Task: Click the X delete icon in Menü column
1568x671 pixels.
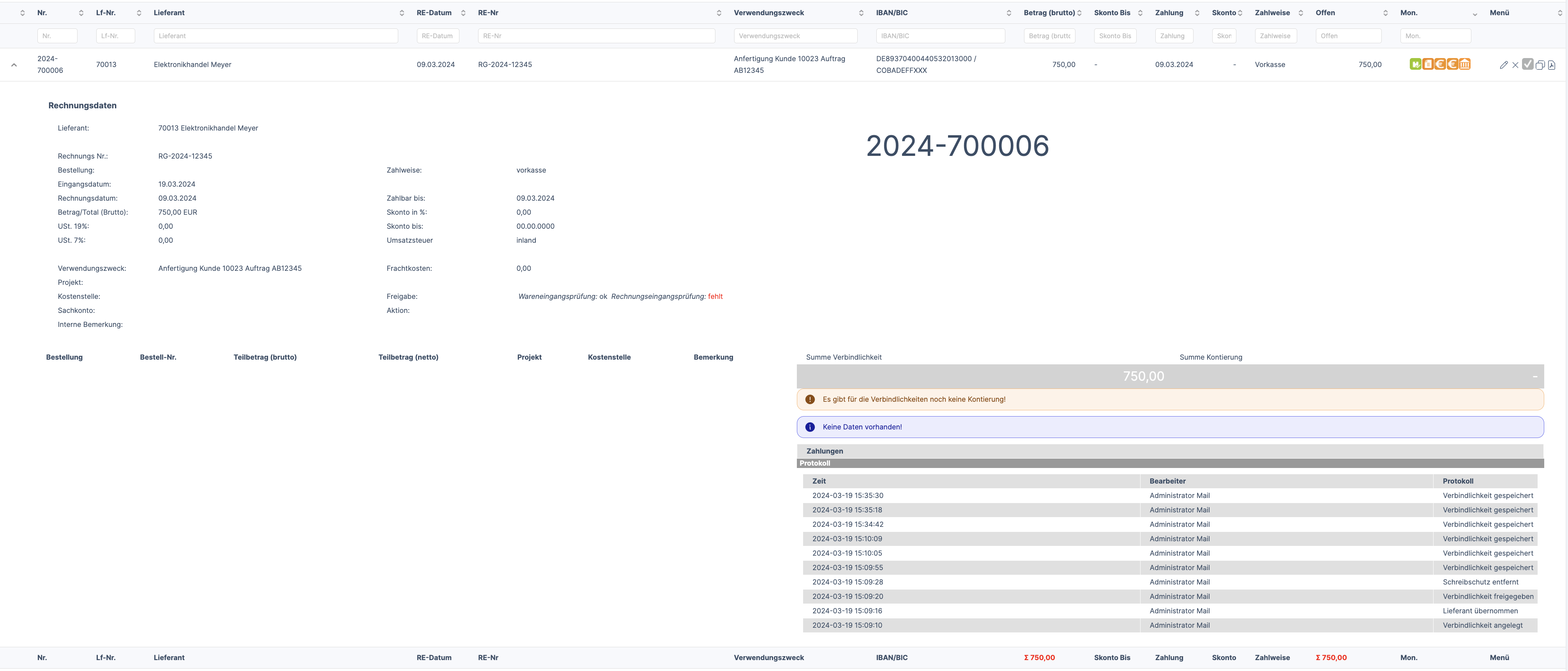Action: [x=1516, y=65]
